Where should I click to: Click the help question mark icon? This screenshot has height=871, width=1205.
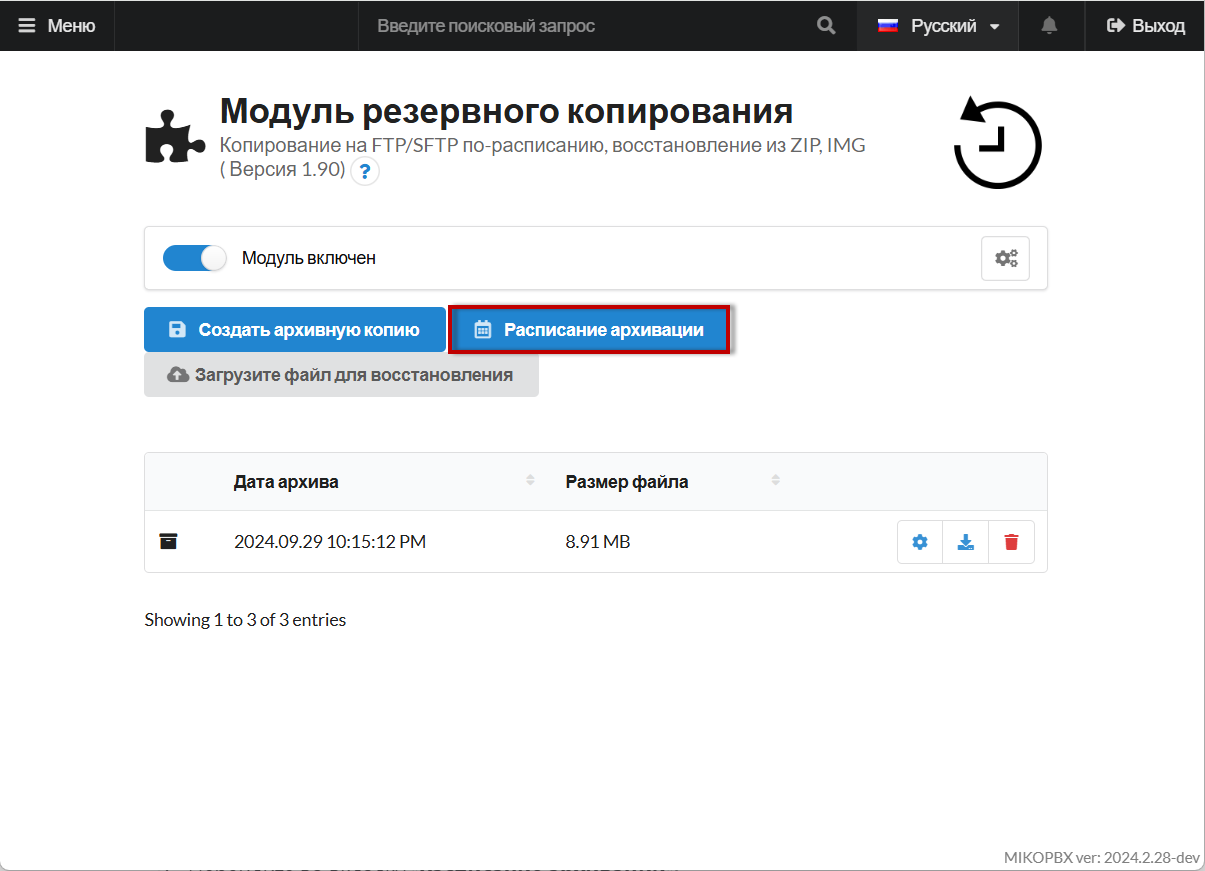point(365,172)
